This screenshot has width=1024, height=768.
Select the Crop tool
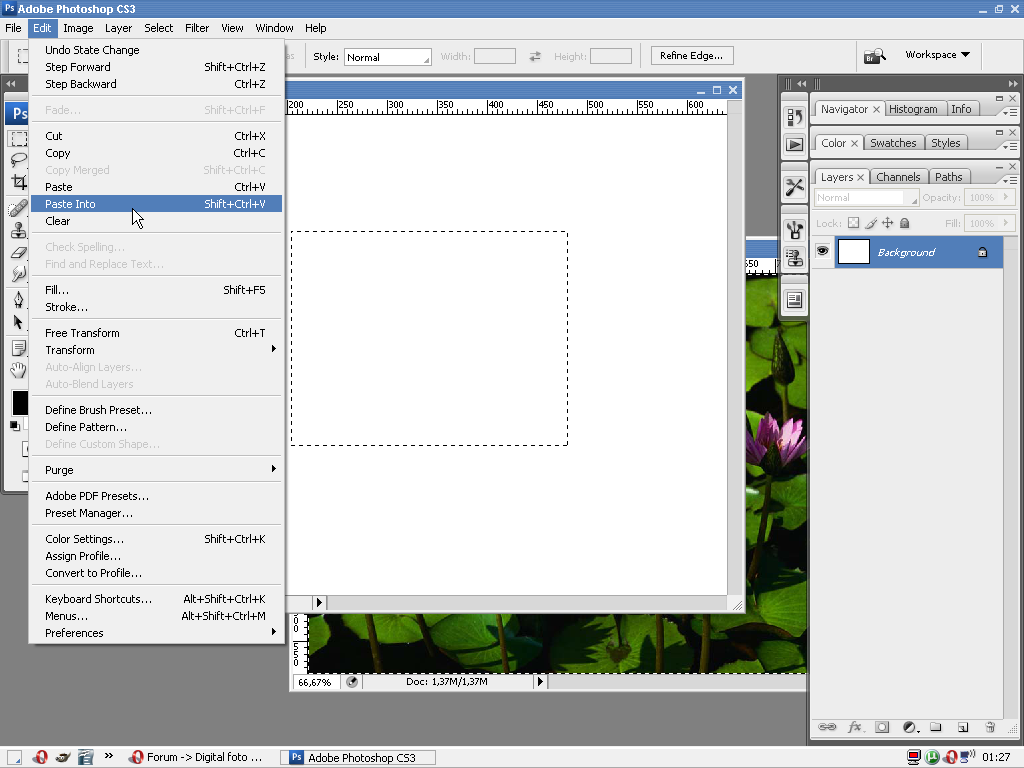[x=18, y=182]
